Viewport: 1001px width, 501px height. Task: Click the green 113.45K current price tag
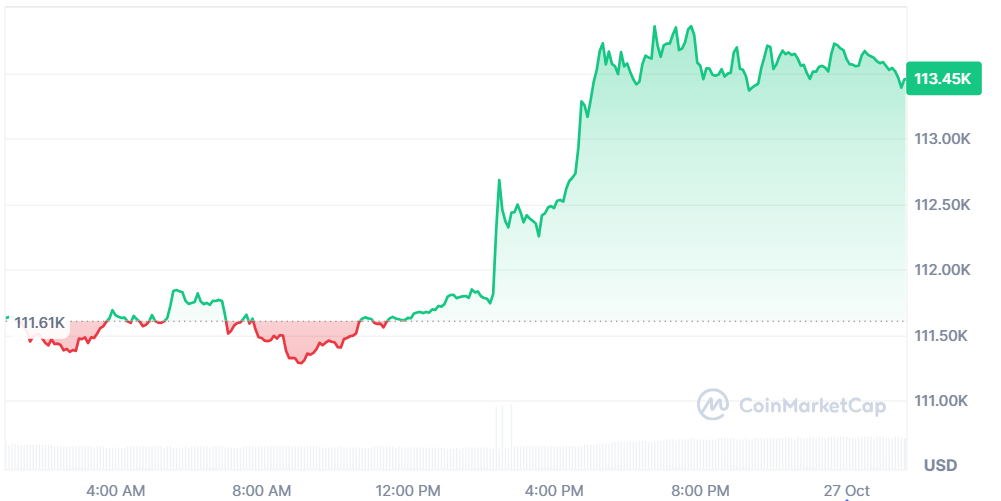[942, 79]
